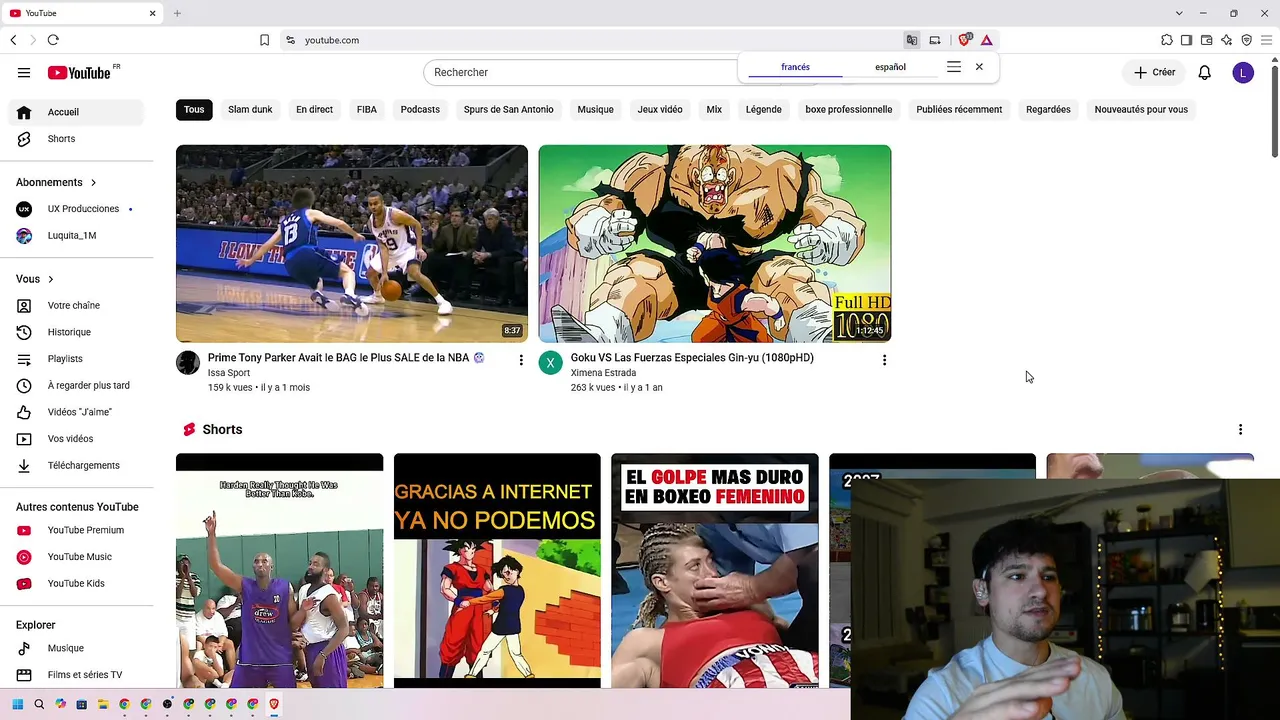Open the notifications bell

[1205, 72]
